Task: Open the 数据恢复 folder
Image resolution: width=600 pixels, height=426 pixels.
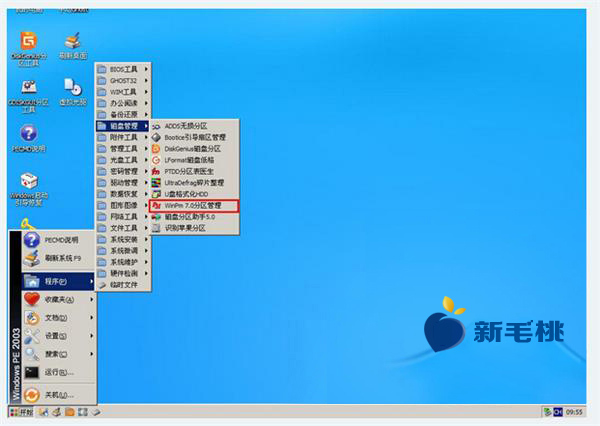Action: [x=123, y=194]
